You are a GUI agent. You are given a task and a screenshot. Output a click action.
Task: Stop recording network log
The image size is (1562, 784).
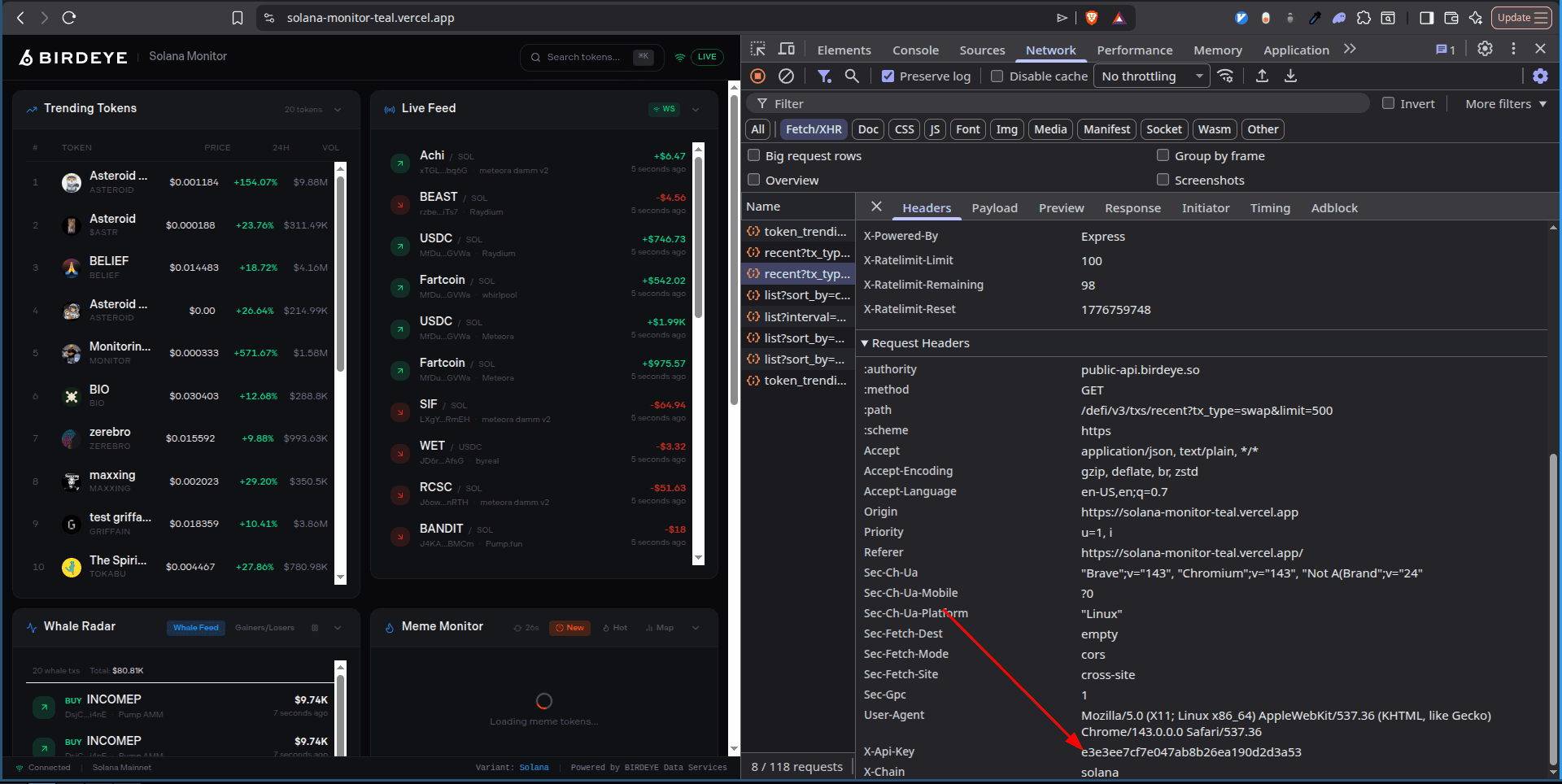(x=757, y=76)
